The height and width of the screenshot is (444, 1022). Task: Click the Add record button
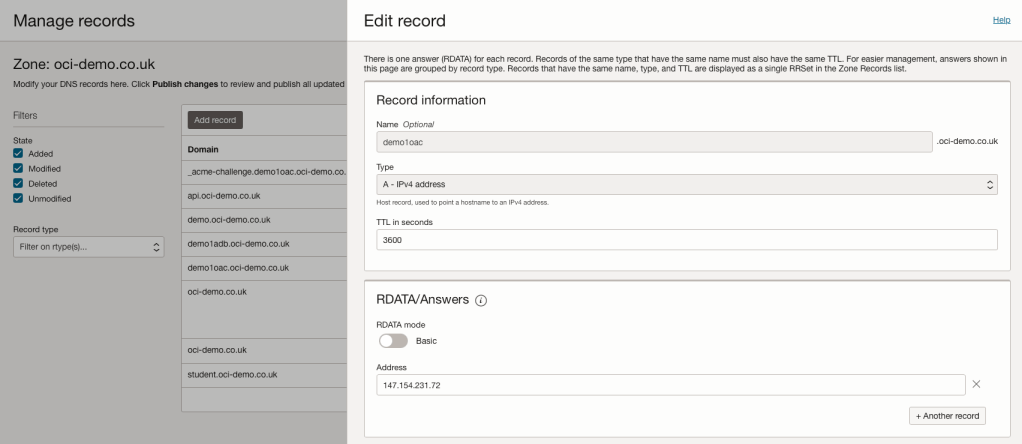(215, 120)
